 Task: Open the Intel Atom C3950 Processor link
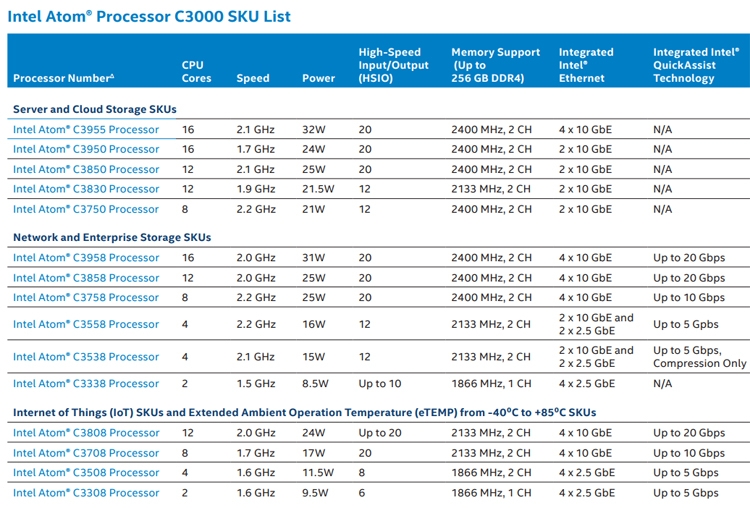pyautogui.click(x=86, y=149)
